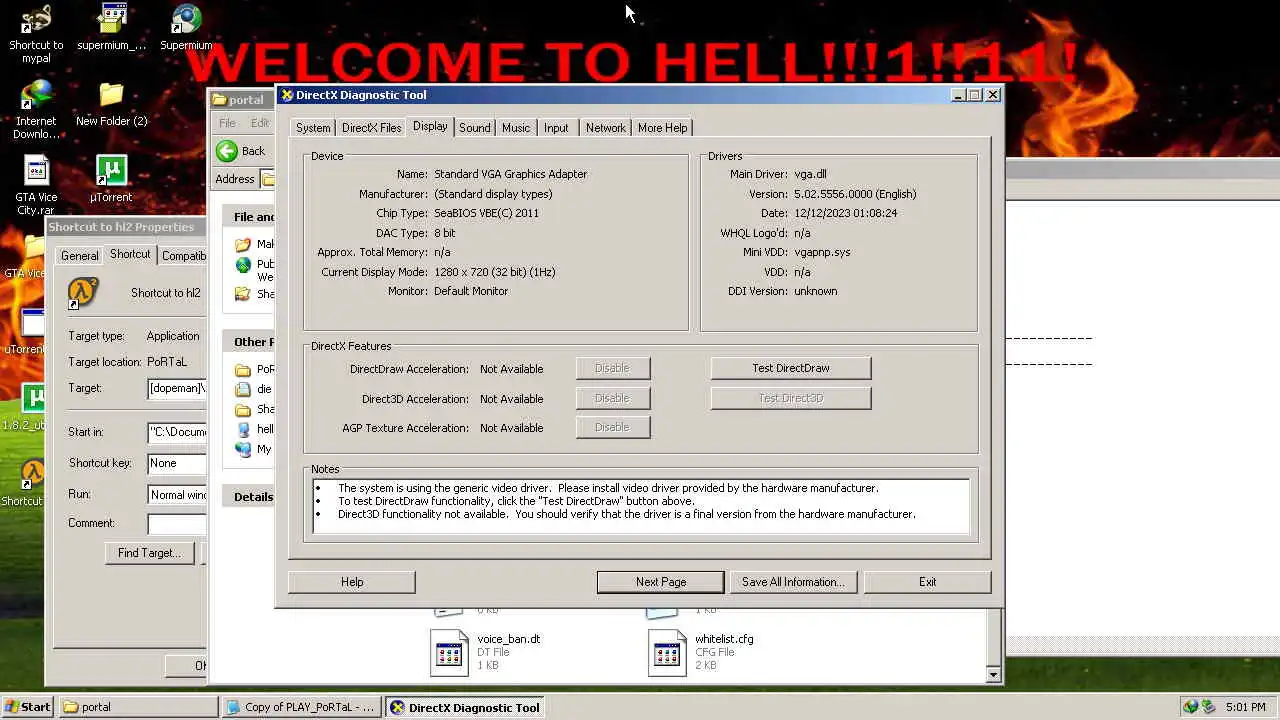Screen dimensions: 1280x720
Task: Click the Half-Life lambda icon in Properties dialog
Action: pos(83,293)
